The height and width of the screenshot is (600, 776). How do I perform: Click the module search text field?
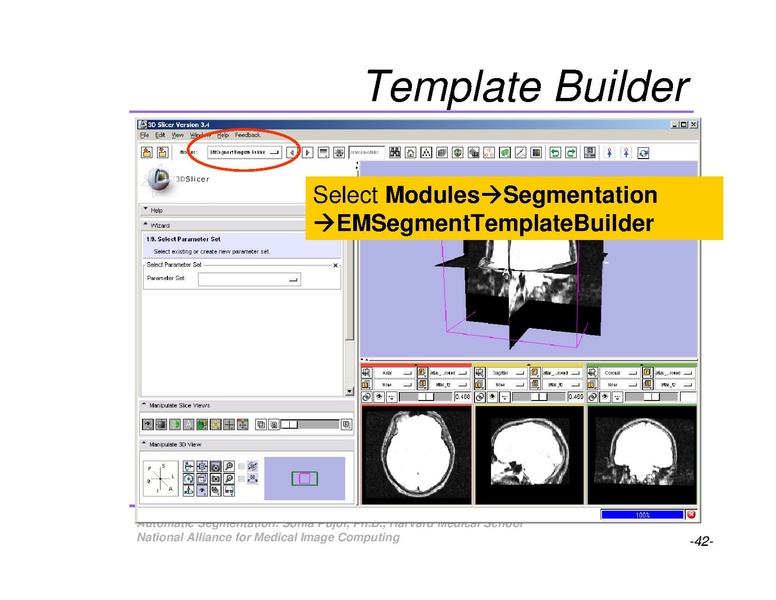coord(366,152)
